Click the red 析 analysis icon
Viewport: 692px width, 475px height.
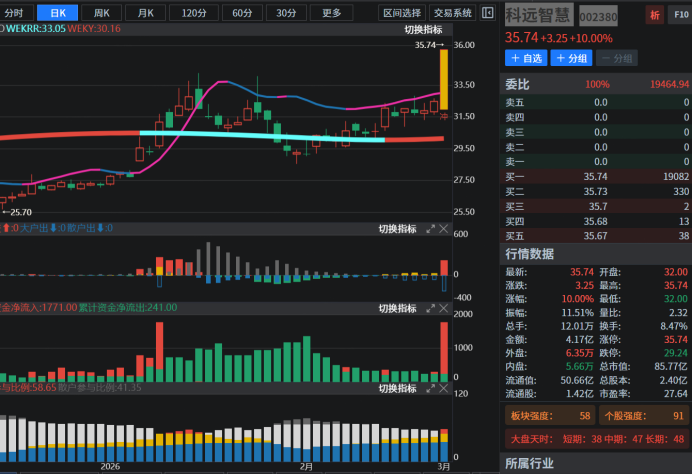click(655, 16)
